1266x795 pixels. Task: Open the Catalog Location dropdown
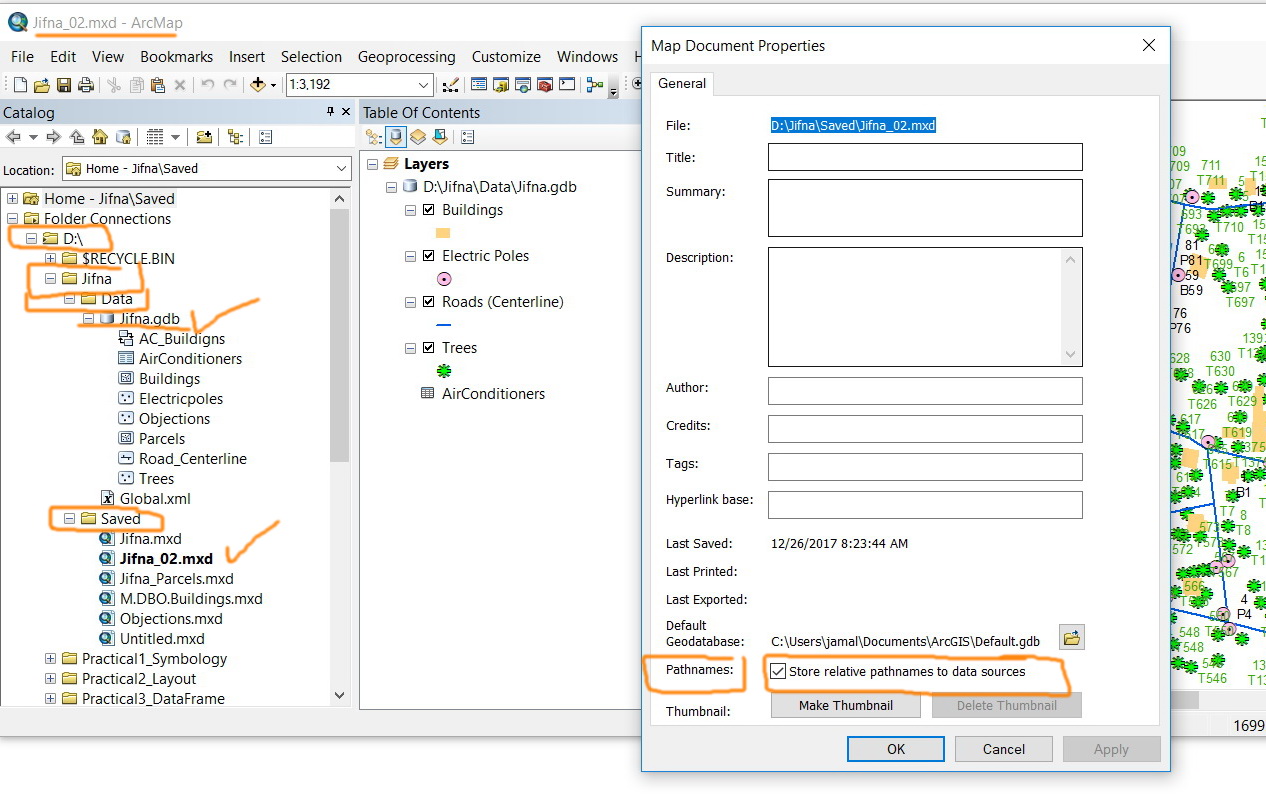(x=341, y=169)
